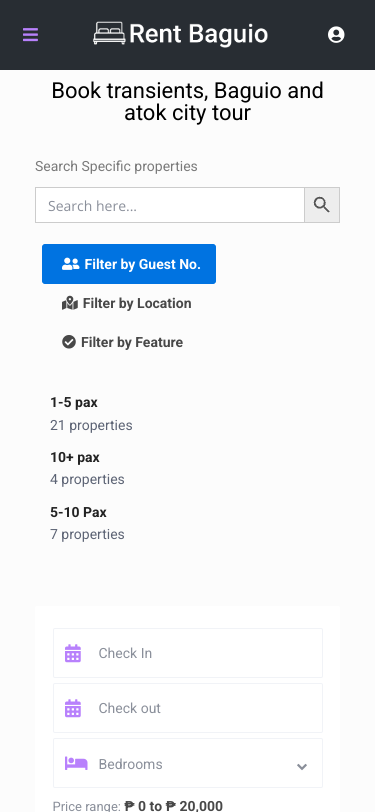Click the bed logo icon in header
Viewport: 375px width, 812px height.
coord(109,34)
